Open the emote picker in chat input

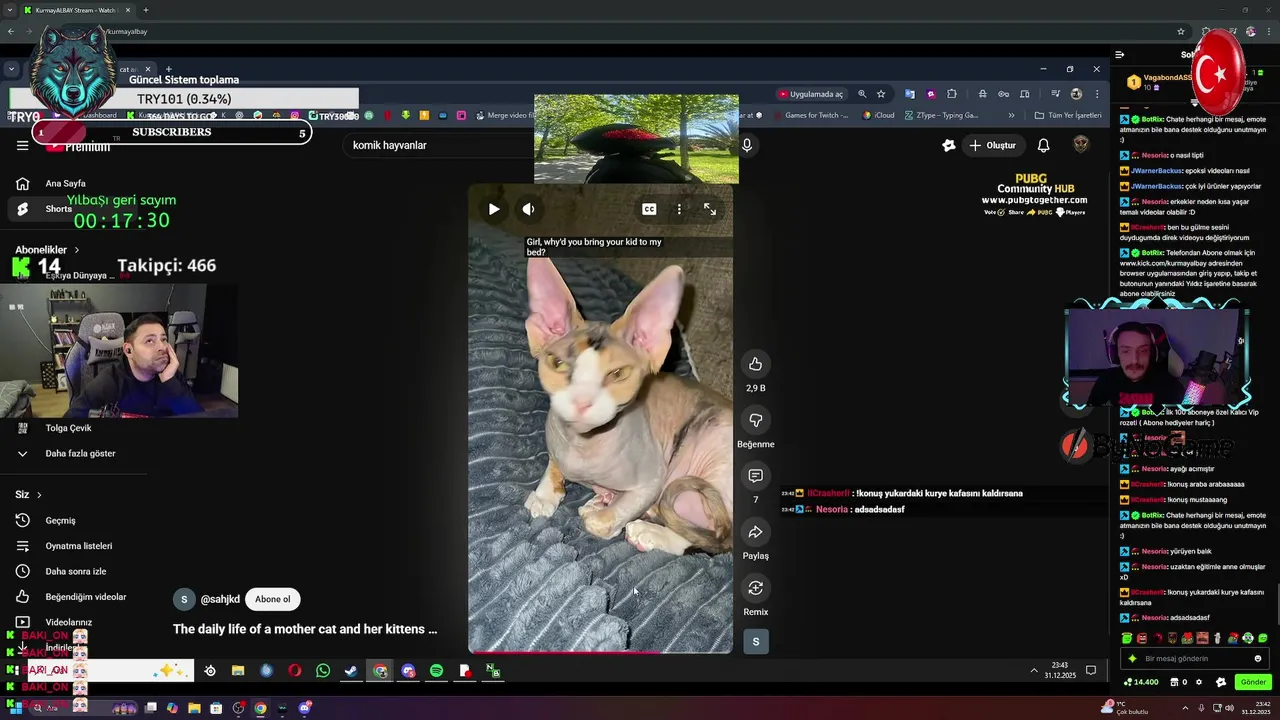[x=1258, y=659]
